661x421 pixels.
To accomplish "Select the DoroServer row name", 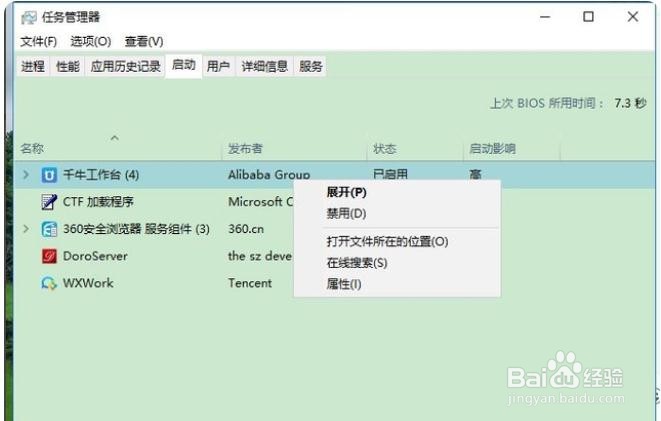I will 95,256.
